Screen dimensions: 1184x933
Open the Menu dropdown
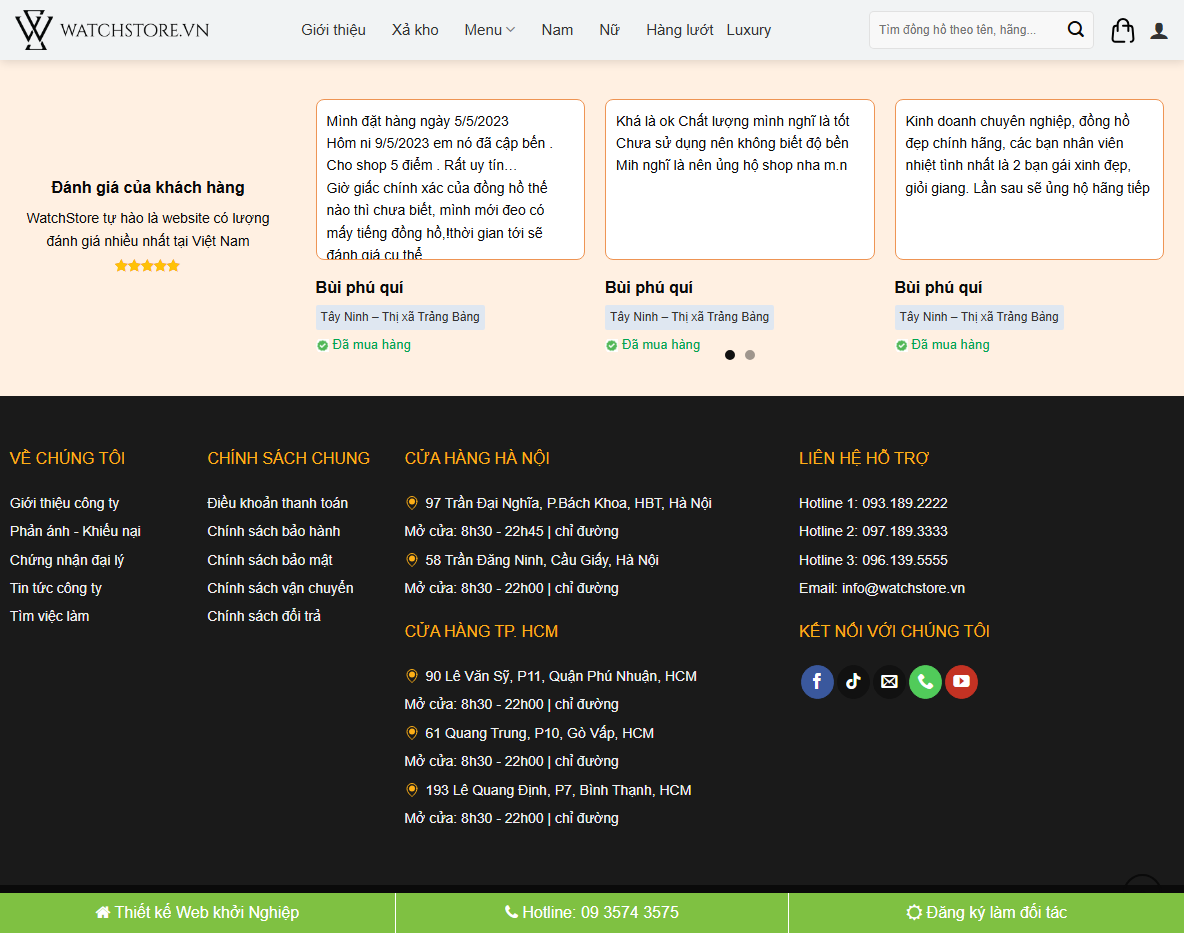coord(489,30)
